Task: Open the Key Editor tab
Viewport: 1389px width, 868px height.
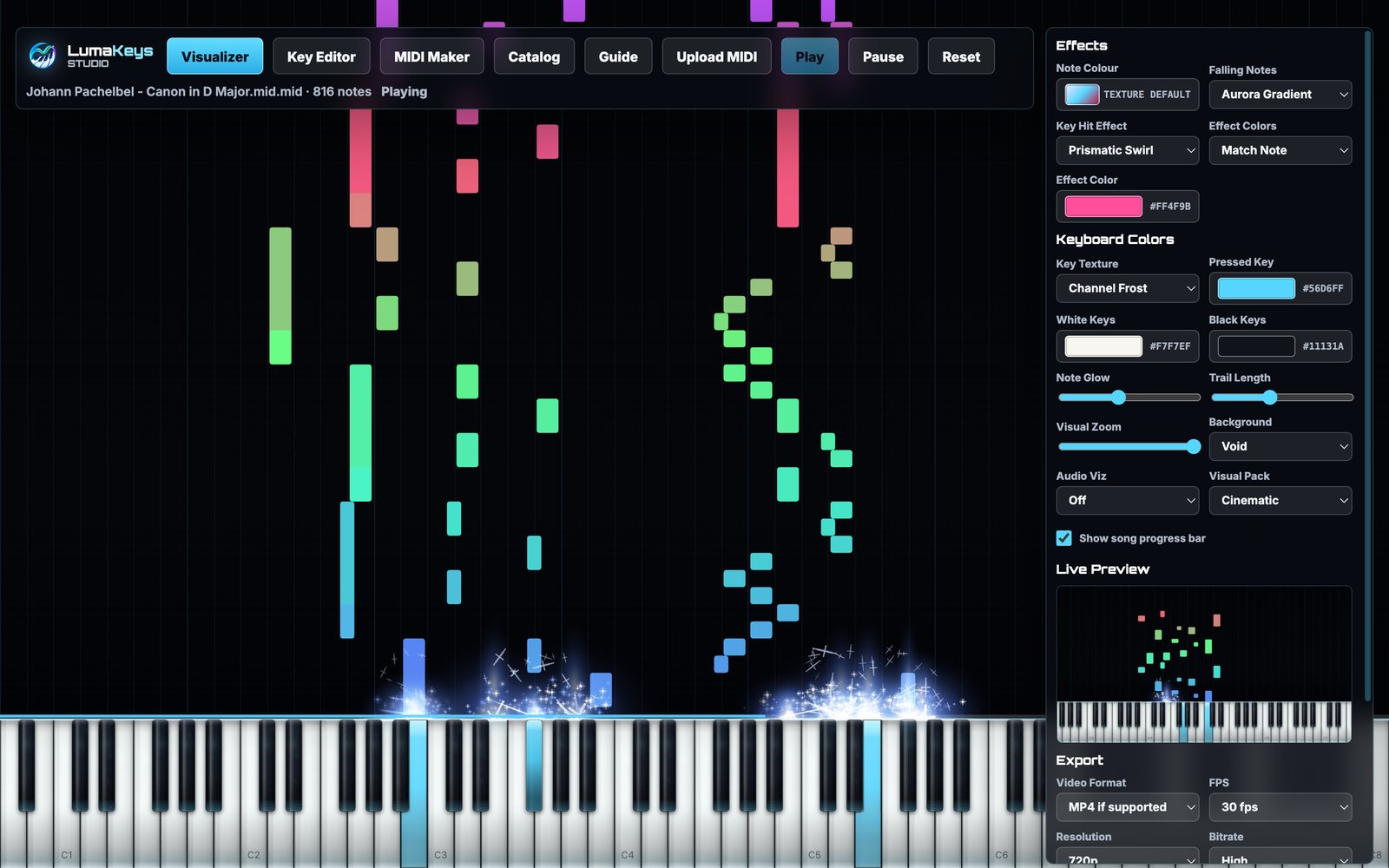Action: pyautogui.click(x=321, y=56)
